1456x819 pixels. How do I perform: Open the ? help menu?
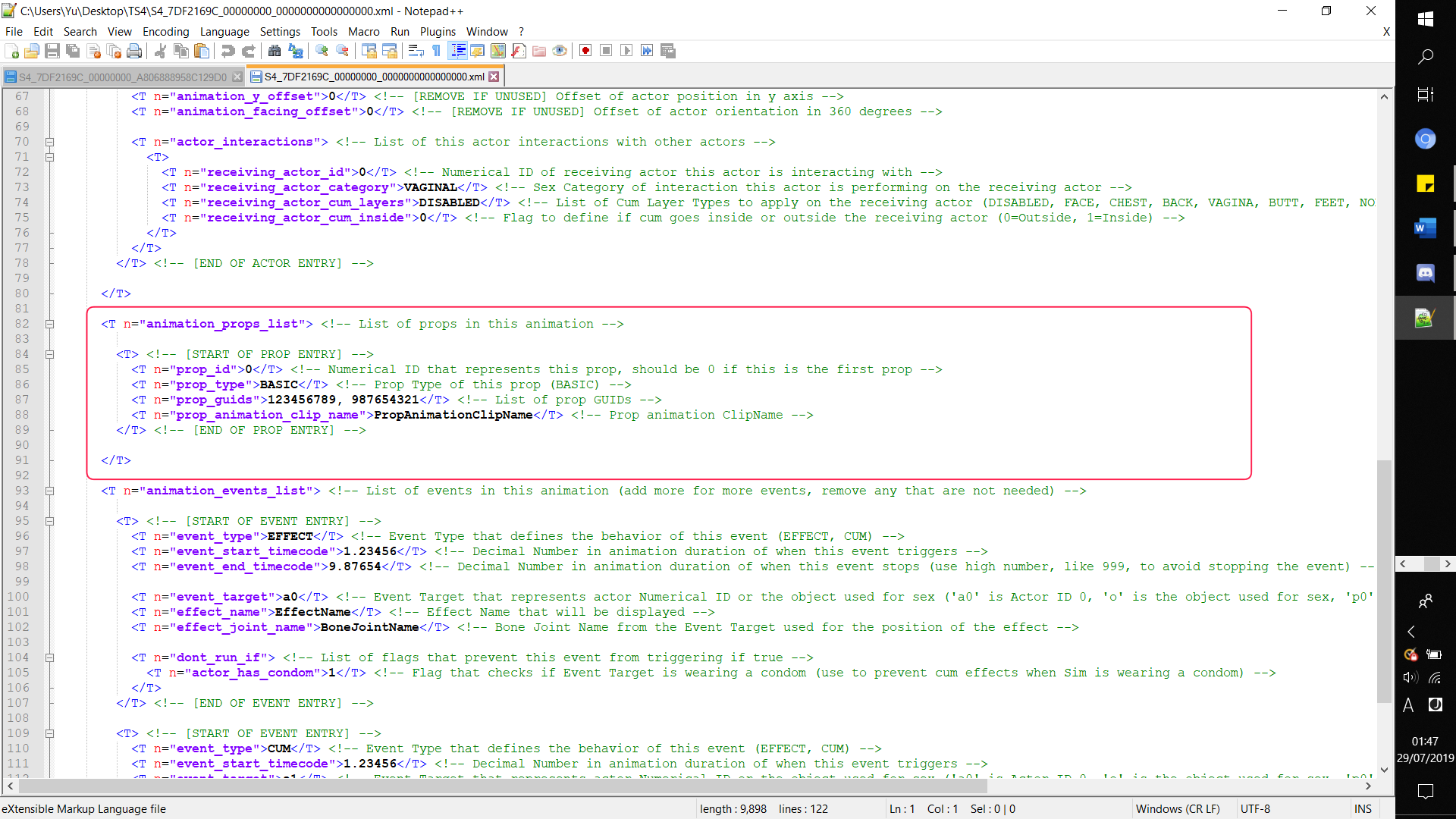521,32
